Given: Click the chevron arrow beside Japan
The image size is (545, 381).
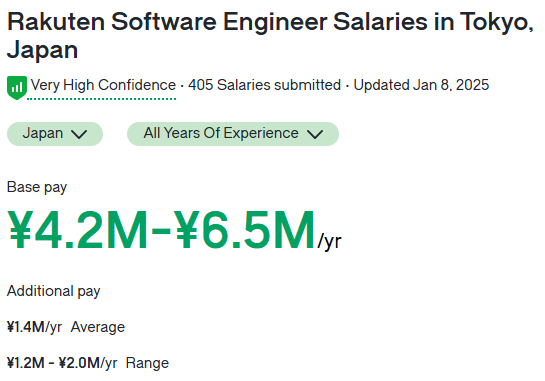Looking at the screenshot, I should 79,134.
